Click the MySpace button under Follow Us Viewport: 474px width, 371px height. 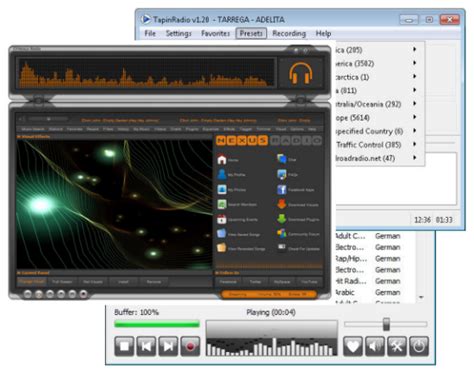(282, 282)
